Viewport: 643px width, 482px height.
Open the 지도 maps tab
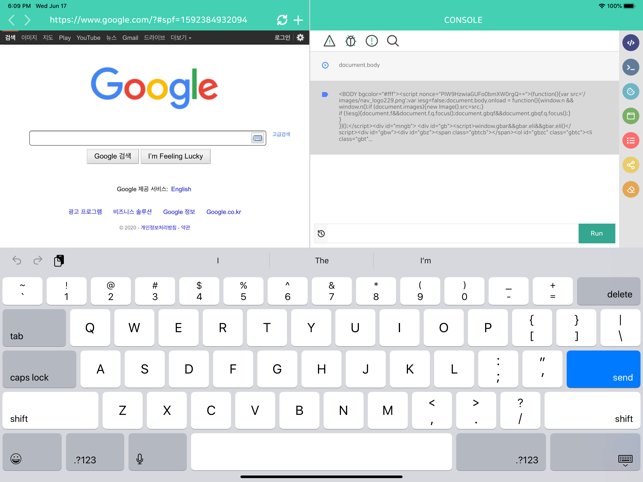[48, 38]
